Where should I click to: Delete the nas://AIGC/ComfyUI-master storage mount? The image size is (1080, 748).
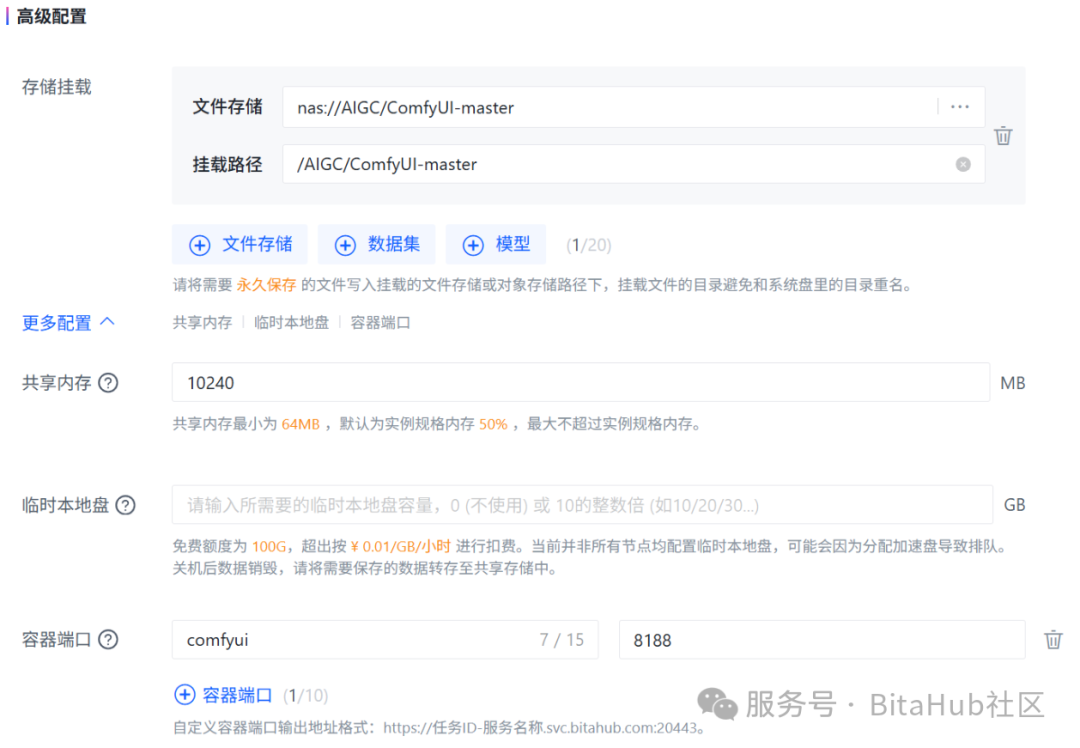pos(1003,135)
